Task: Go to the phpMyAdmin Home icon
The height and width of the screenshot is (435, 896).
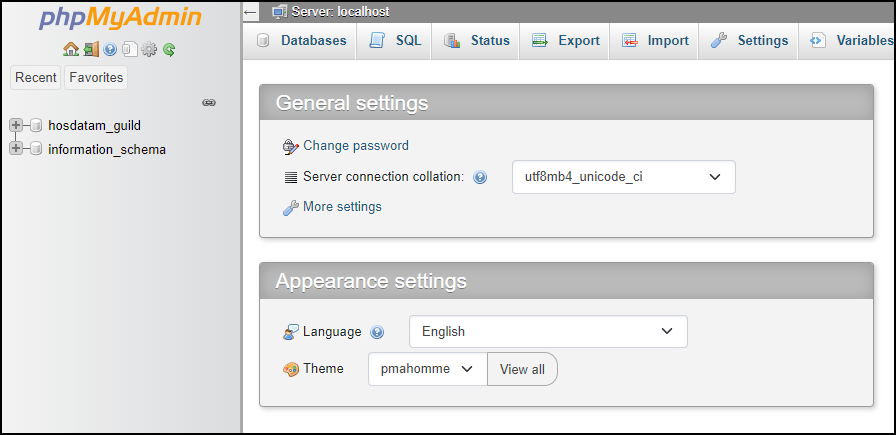Action: click(x=71, y=49)
